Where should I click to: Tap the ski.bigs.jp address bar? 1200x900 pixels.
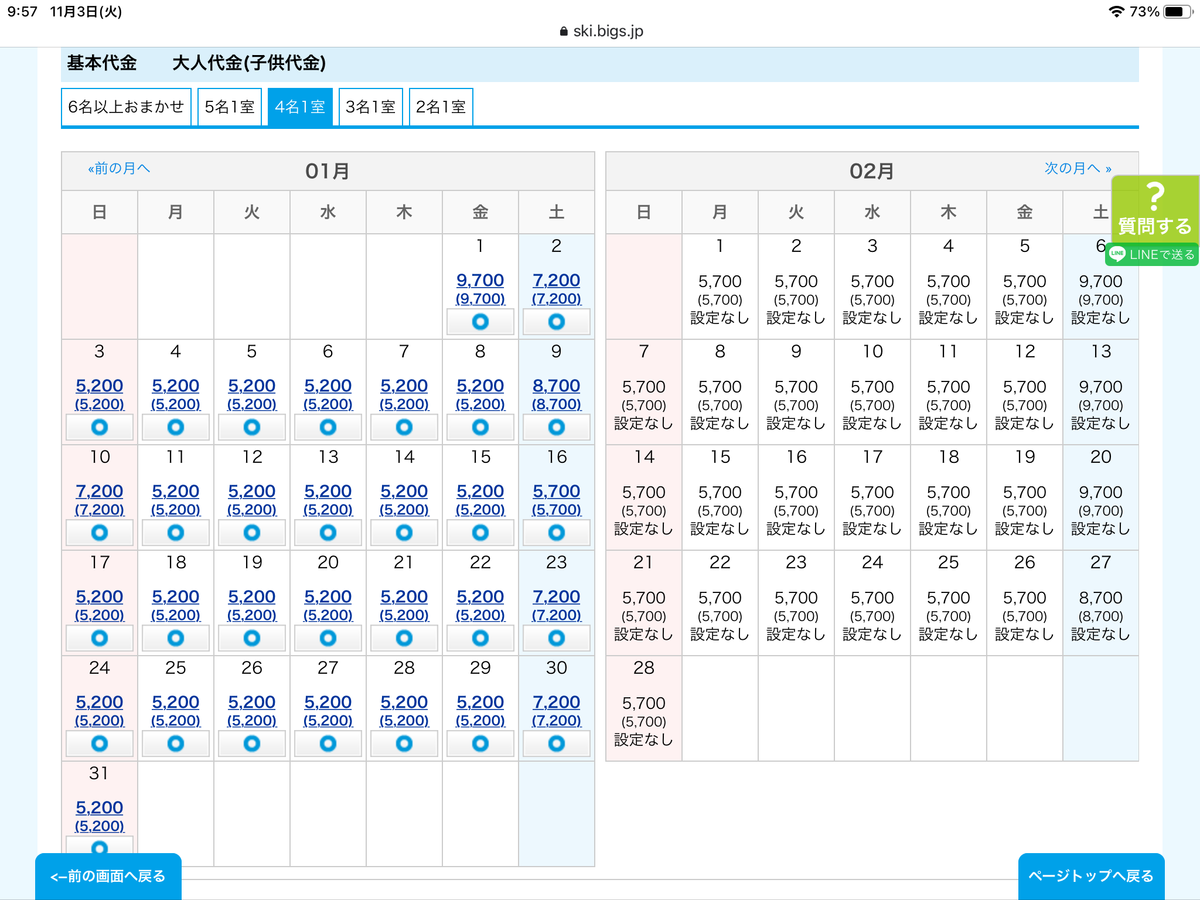click(601, 31)
